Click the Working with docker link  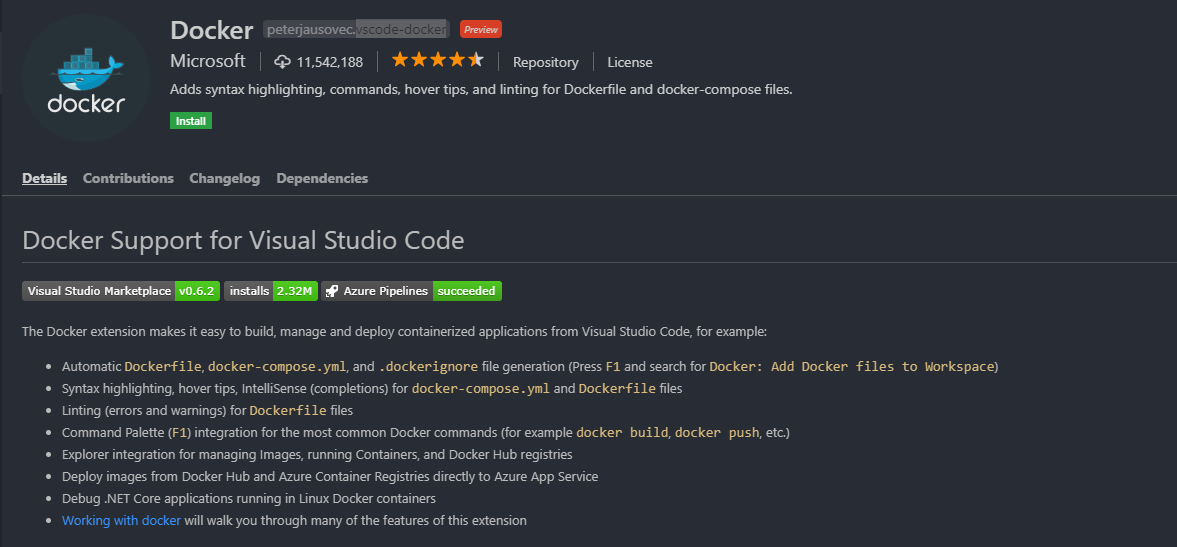point(121,520)
